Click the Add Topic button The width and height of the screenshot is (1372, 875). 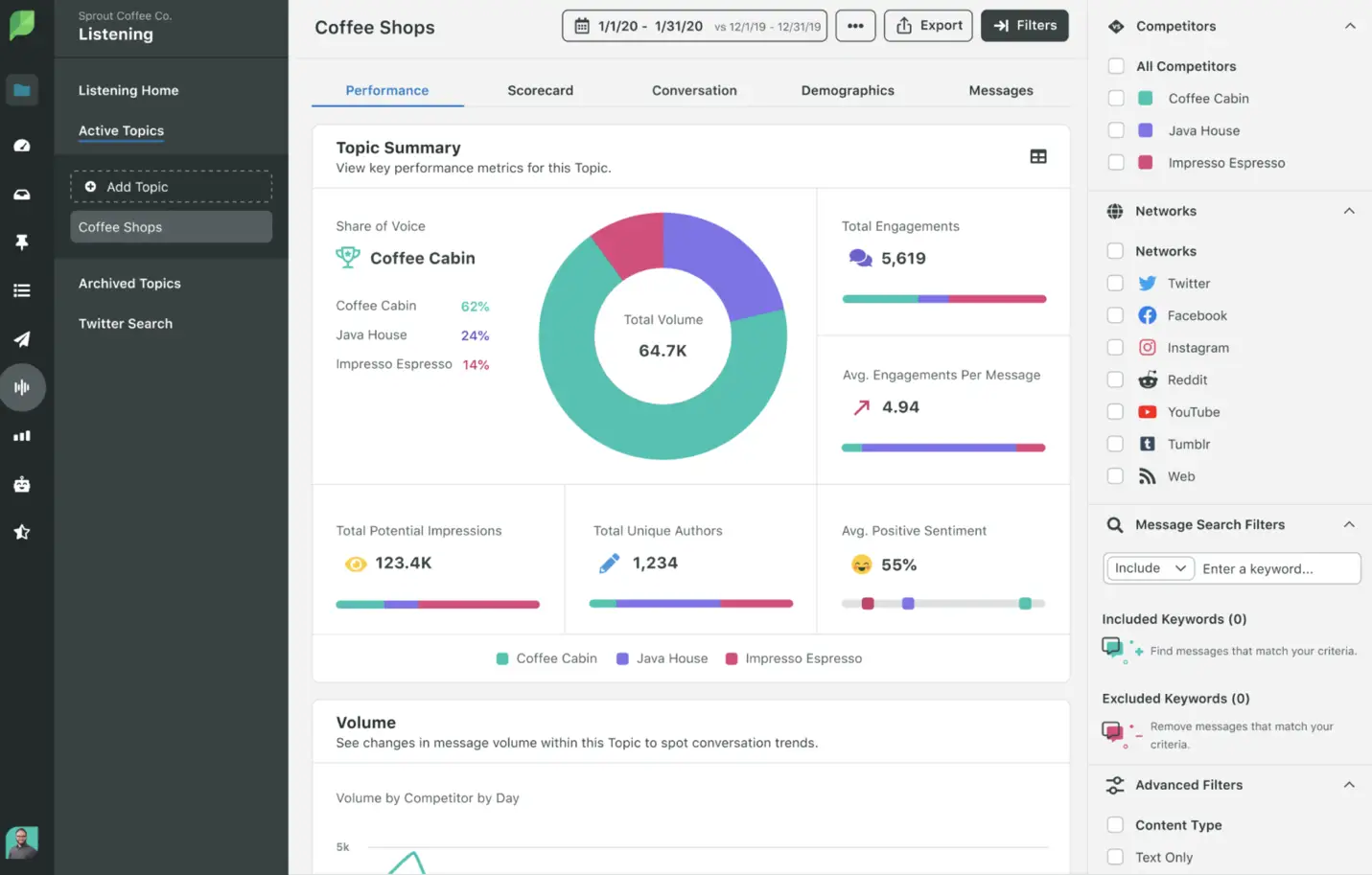[171, 187]
